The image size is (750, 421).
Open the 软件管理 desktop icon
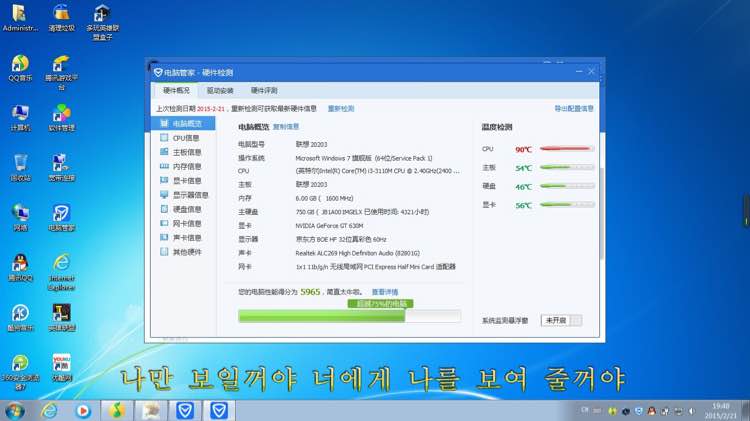[61, 118]
